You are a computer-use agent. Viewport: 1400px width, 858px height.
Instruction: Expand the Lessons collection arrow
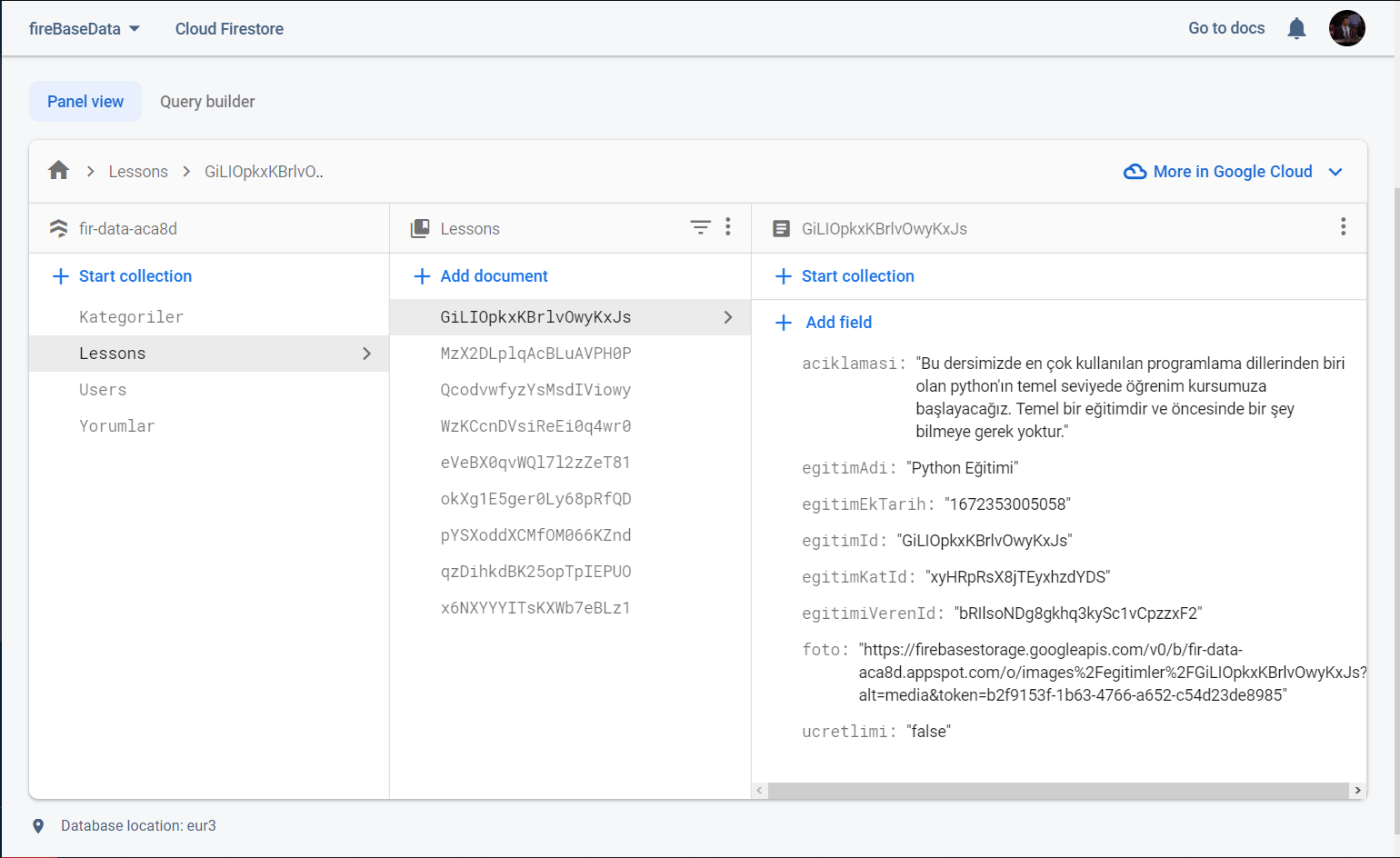366,354
